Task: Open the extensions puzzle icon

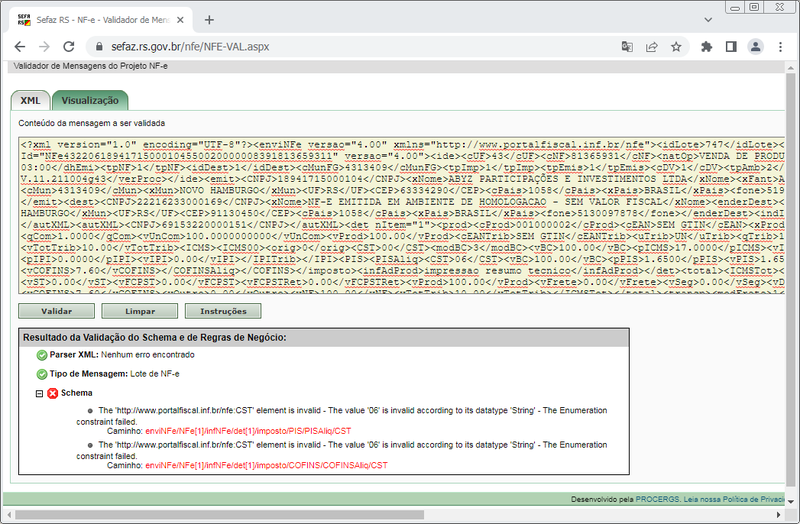Action: (707, 47)
